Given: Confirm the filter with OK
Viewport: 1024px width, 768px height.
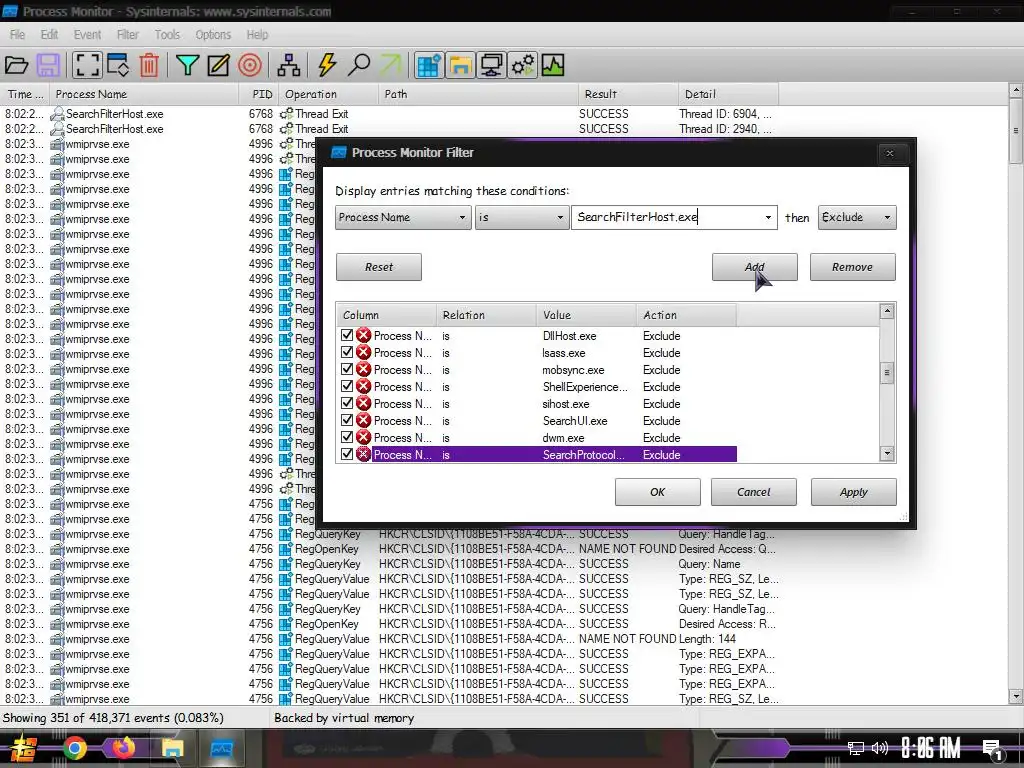Looking at the screenshot, I should [658, 492].
